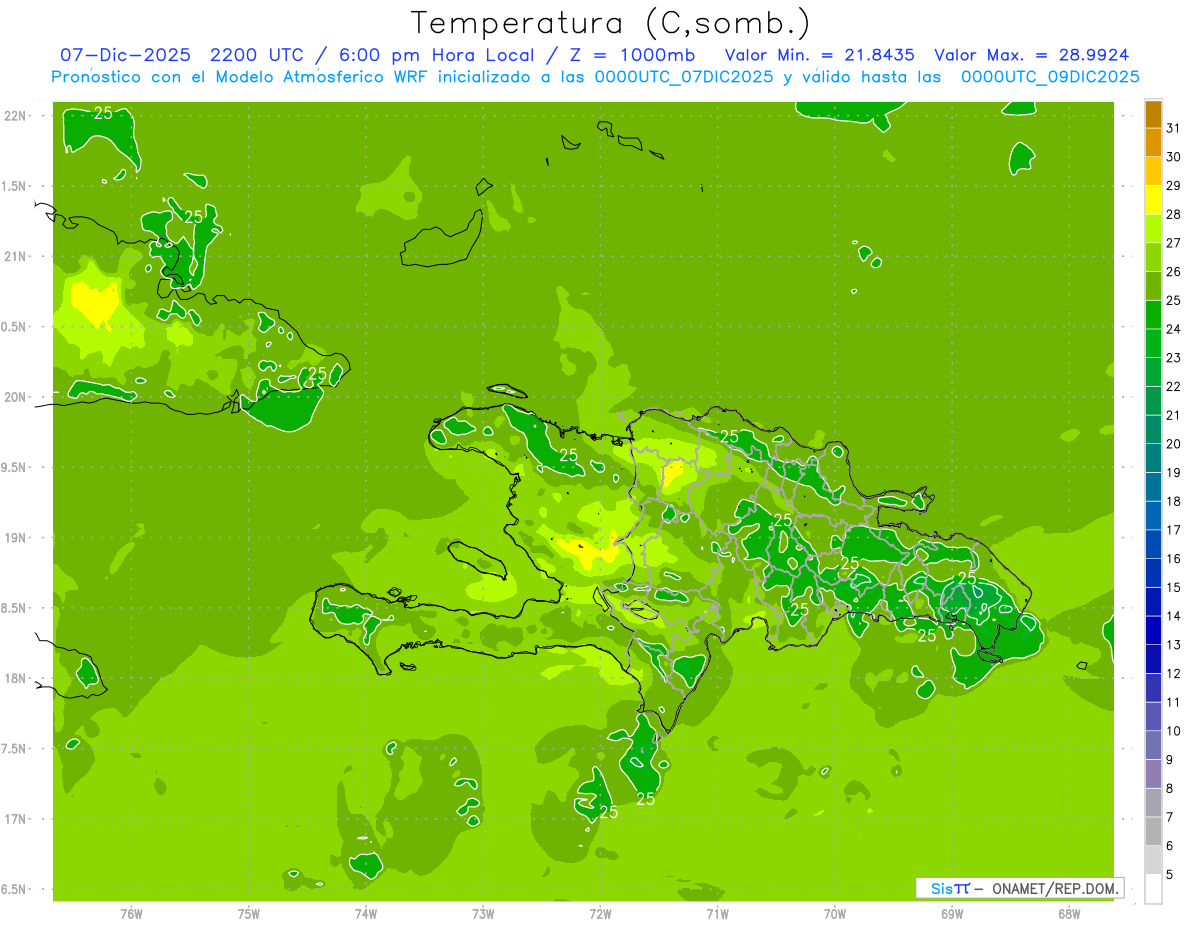This screenshot has width=1200, height=927.
Task: Click the '69W' longitude axis label
Action: click(952, 914)
